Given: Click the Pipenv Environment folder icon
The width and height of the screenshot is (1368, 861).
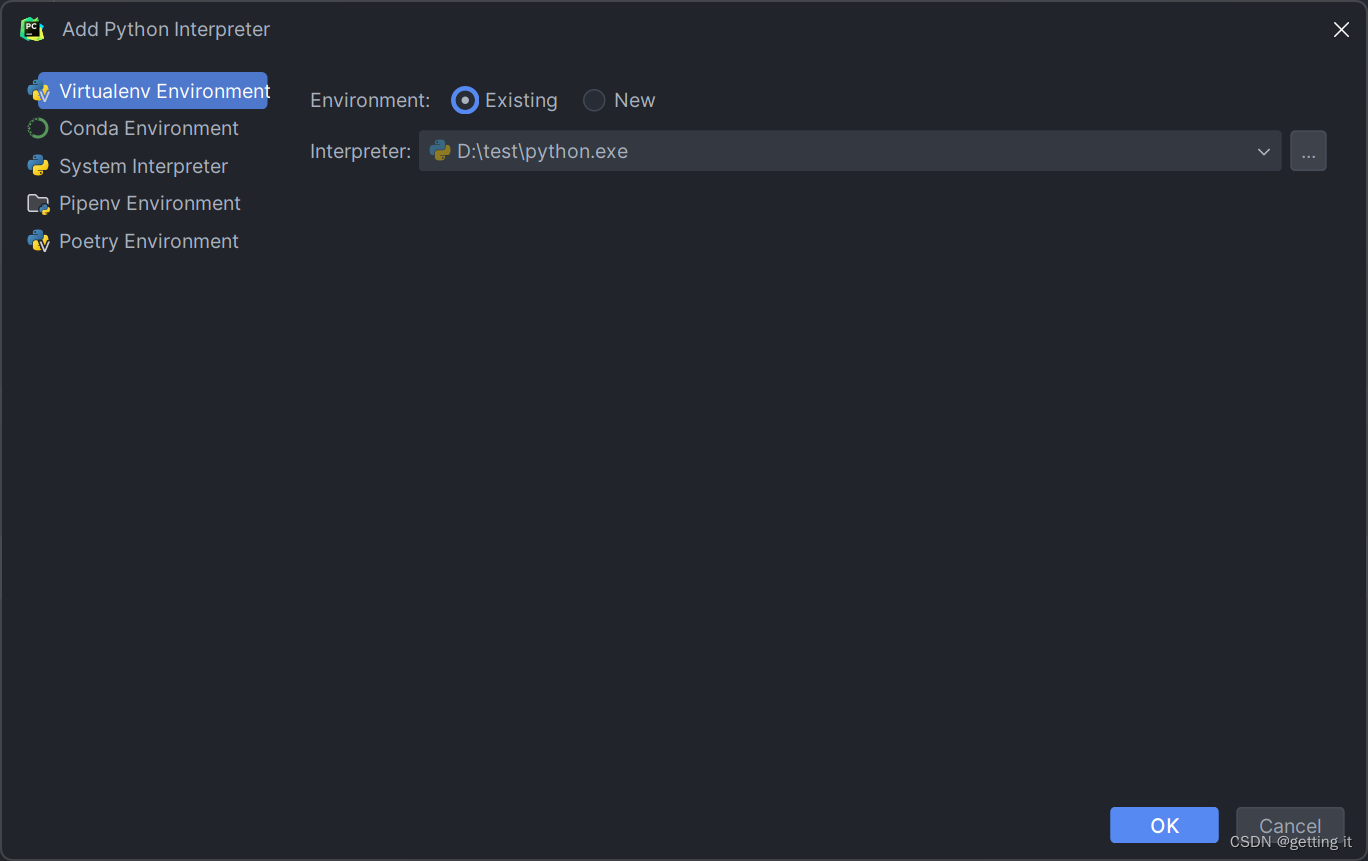Looking at the screenshot, I should point(38,204).
